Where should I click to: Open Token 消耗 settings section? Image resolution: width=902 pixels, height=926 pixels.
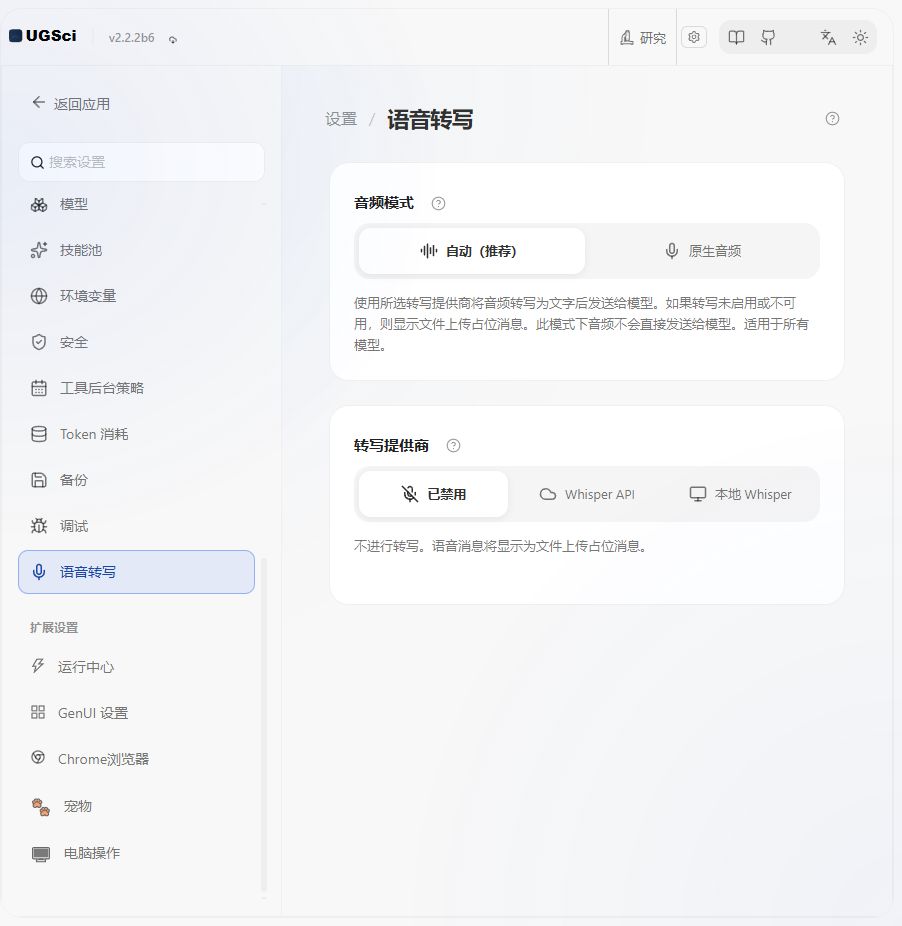coord(136,434)
